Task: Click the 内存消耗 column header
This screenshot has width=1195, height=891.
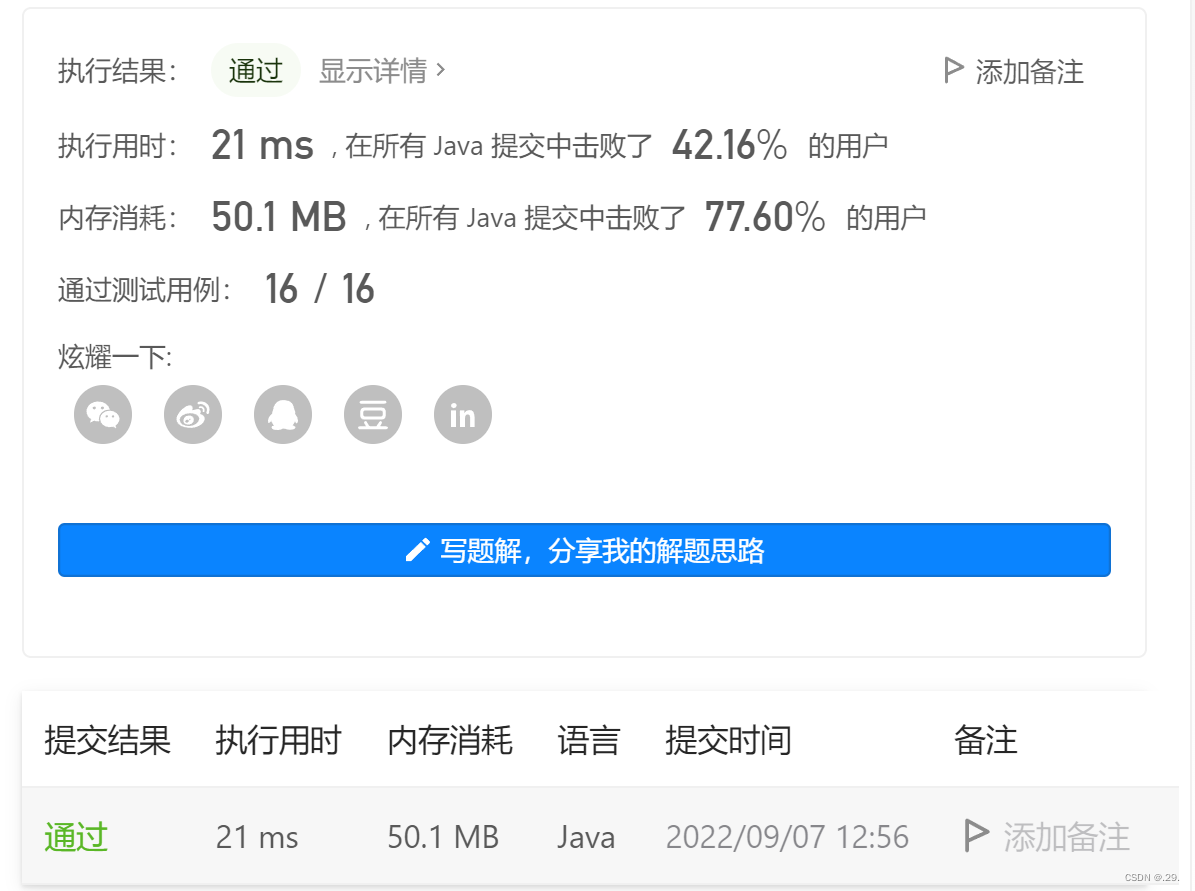Action: [450, 740]
